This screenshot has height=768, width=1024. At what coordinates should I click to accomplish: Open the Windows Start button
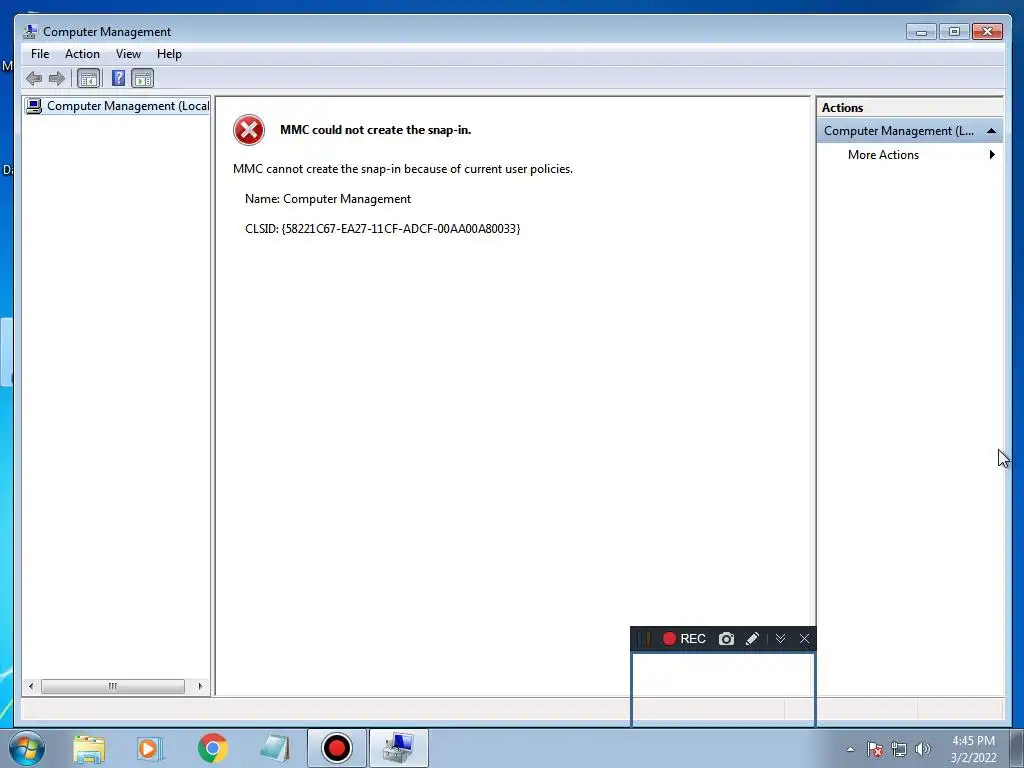pos(27,748)
